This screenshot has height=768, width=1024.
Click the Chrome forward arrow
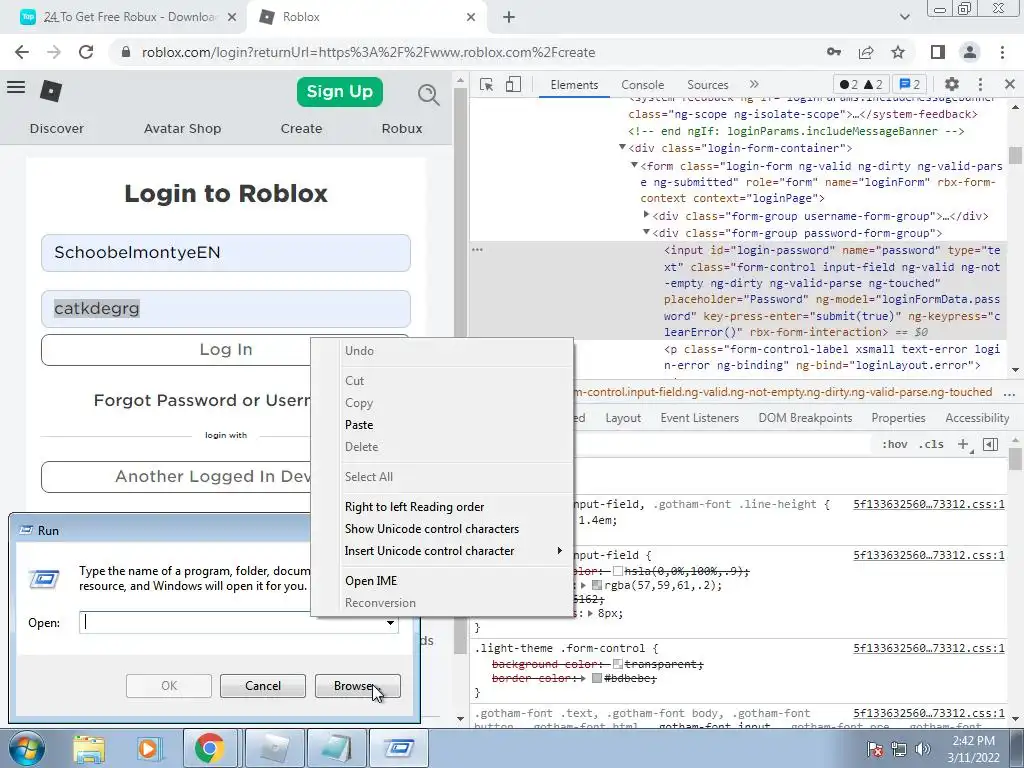(54, 52)
